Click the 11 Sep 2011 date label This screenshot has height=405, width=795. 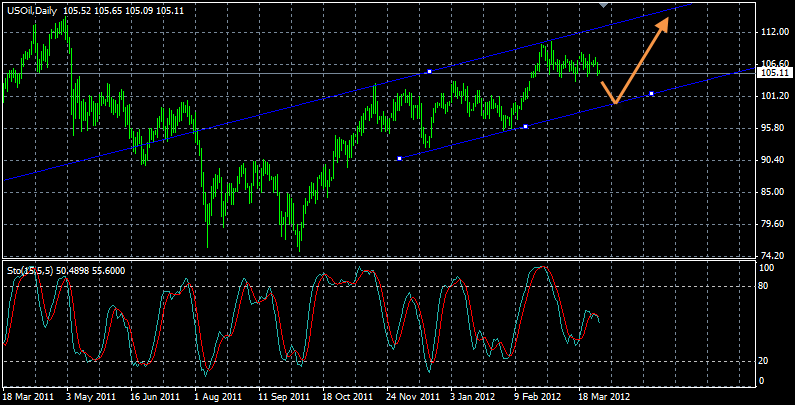coord(283,396)
